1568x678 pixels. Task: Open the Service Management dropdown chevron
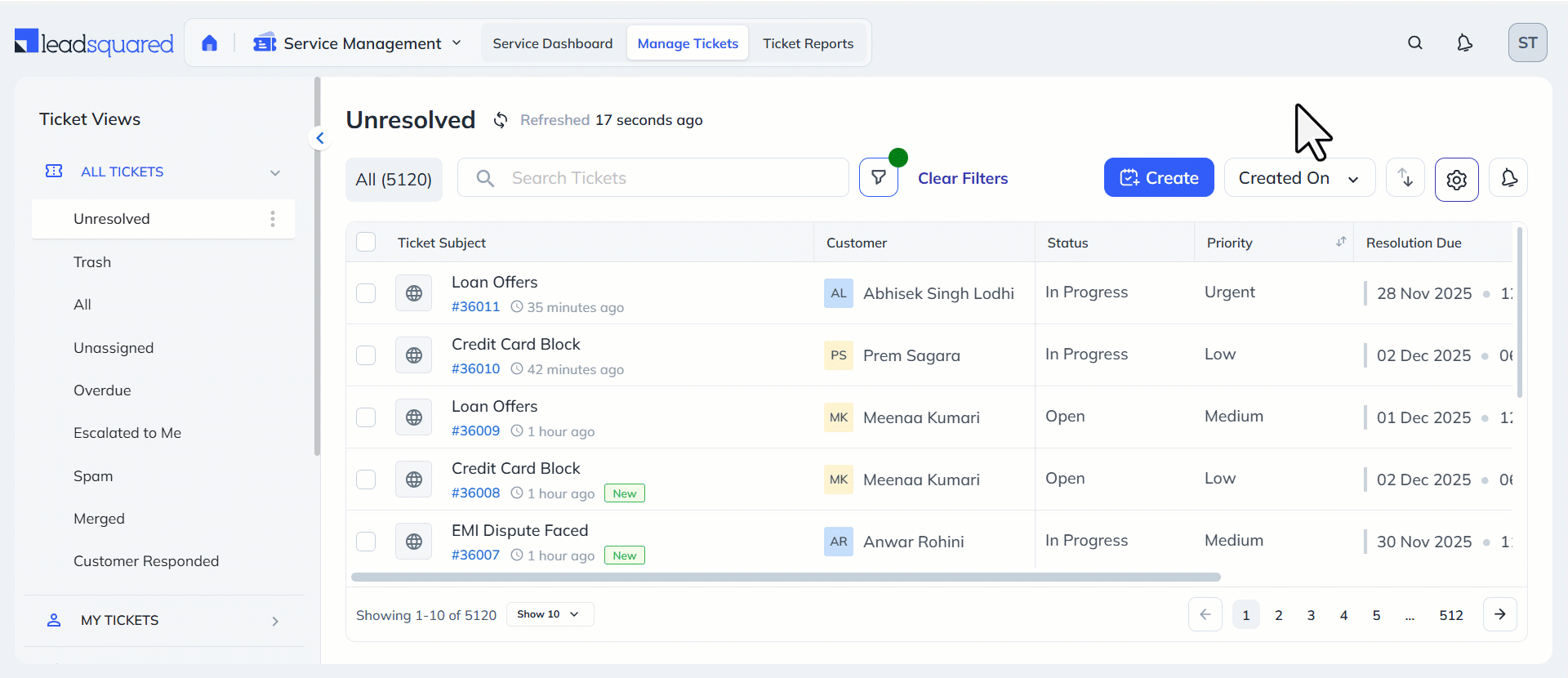pos(457,42)
